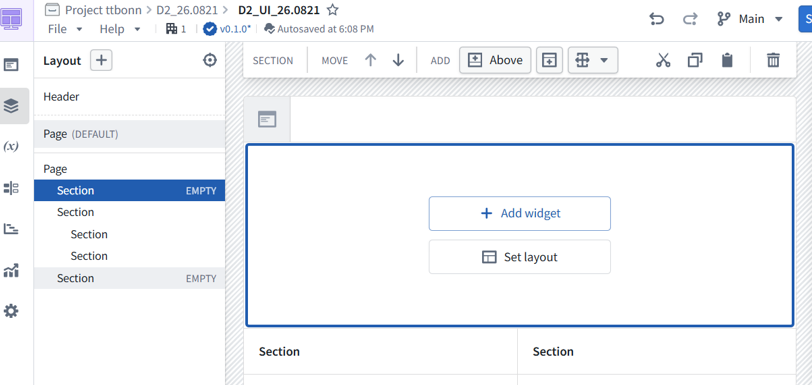
Task: Star the D2_UI_26.0821 module as favorite
Action: (332, 10)
